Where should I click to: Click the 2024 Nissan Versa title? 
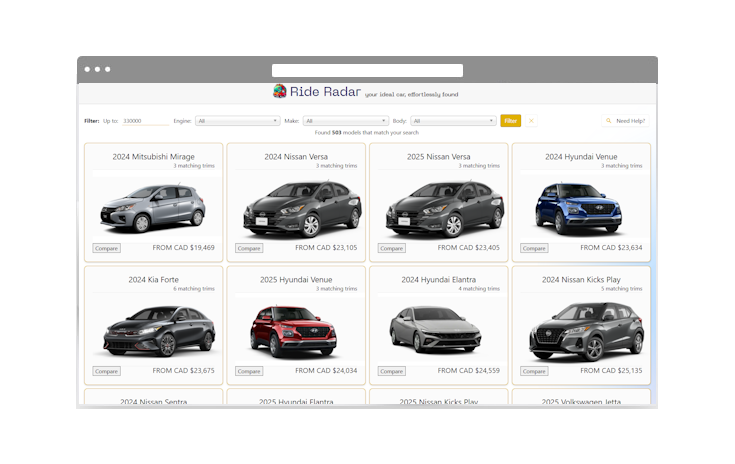(296, 157)
